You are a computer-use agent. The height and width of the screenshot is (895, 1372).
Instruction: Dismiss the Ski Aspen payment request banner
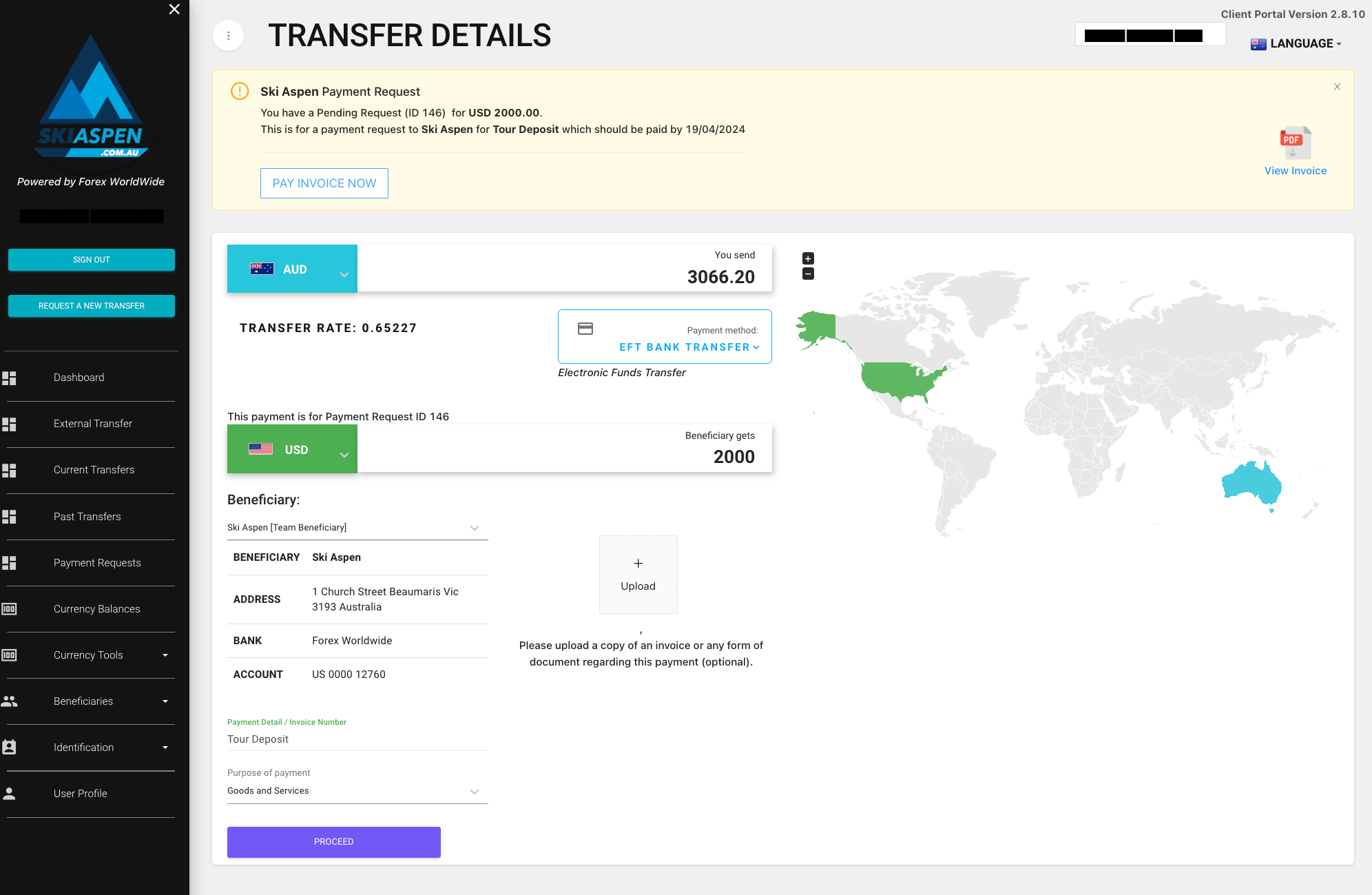coord(1337,87)
